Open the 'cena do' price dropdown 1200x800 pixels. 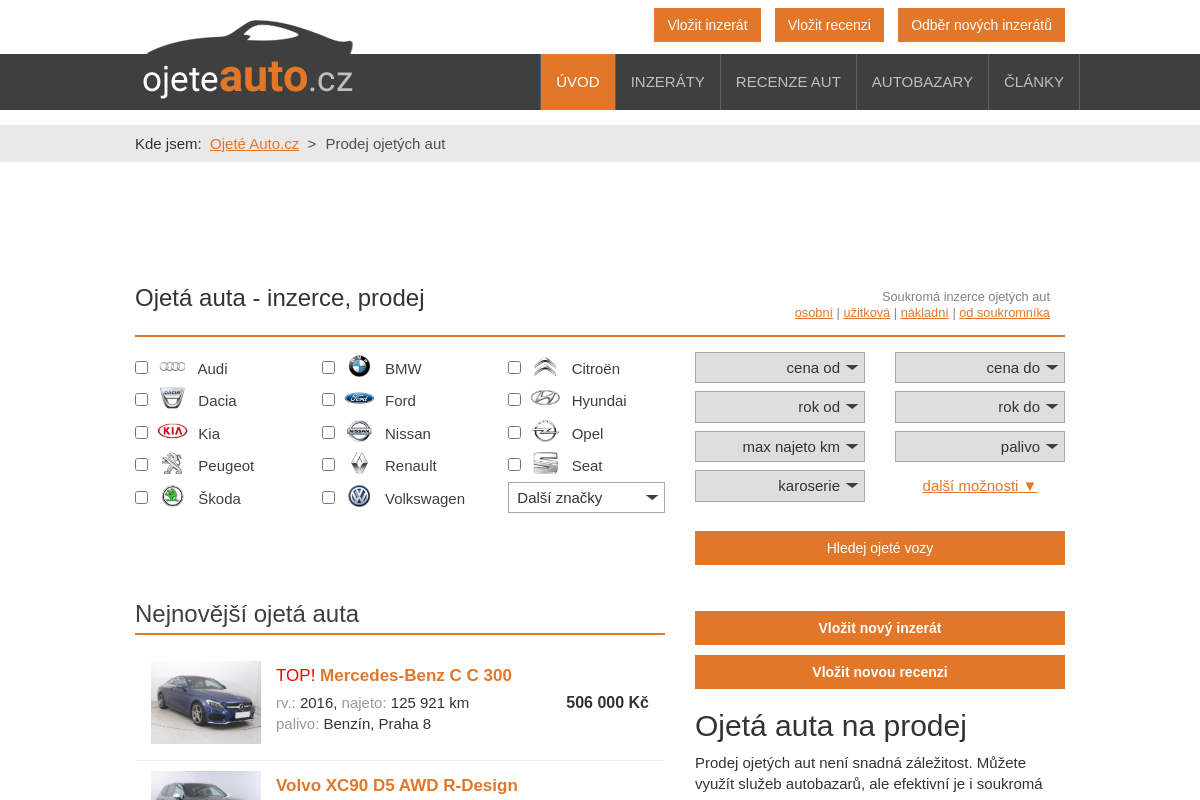point(980,367)
